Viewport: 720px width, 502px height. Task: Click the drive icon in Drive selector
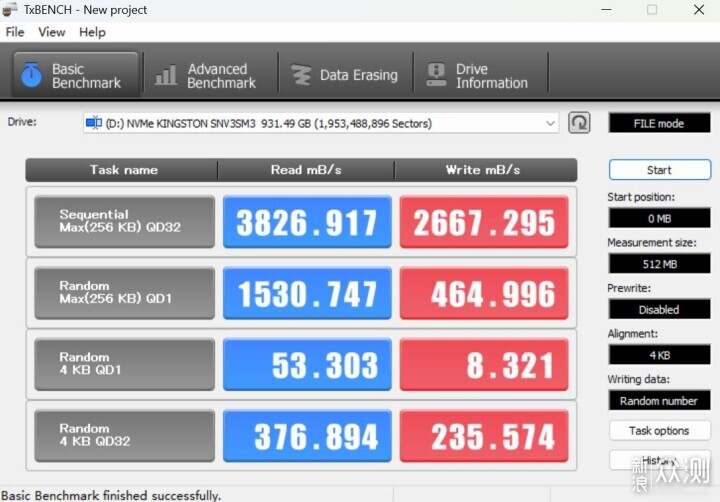click(x=94, y=123)
